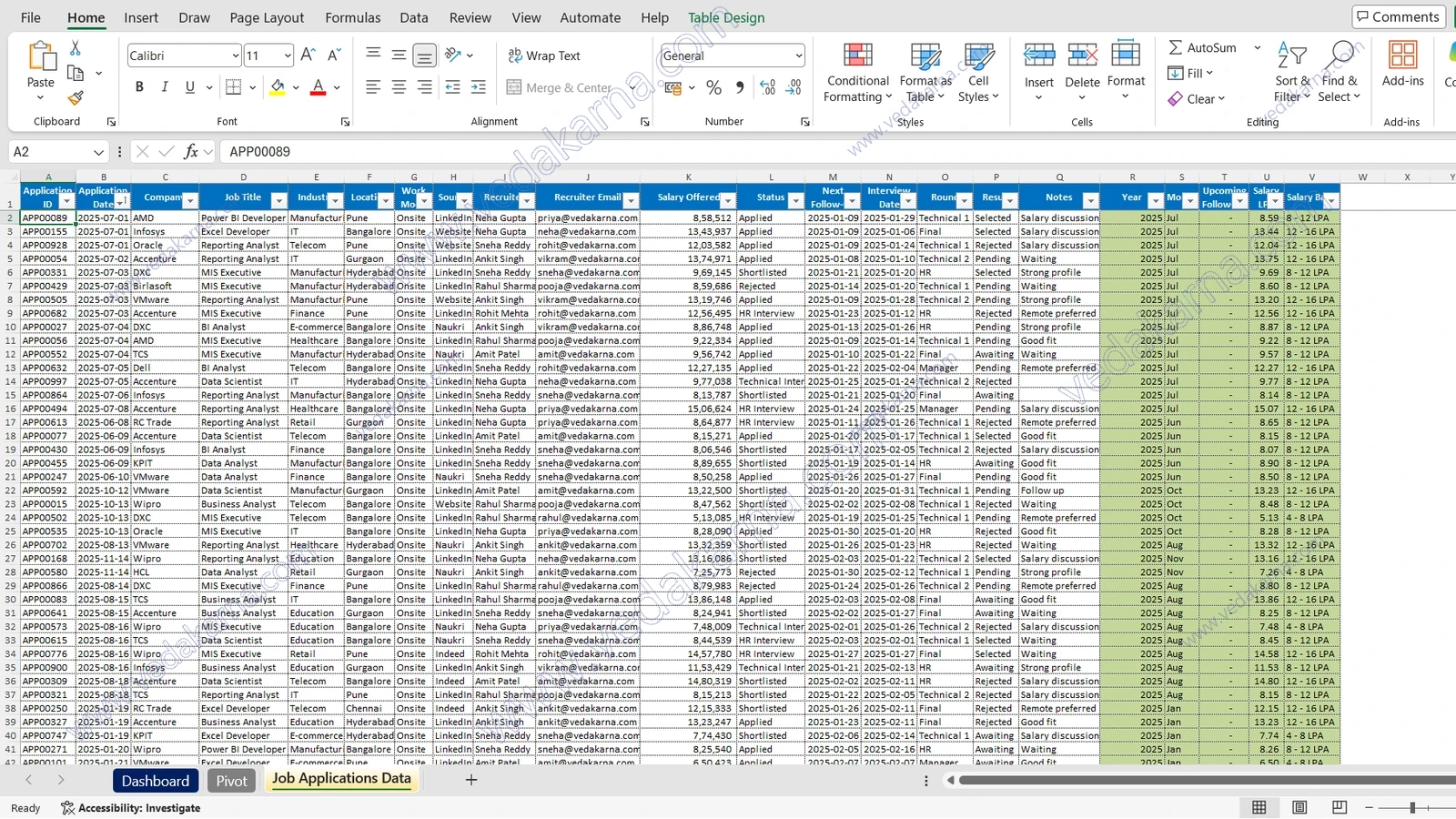Image resolution: width=1456 pixels, height=819 pixels.
Task: Toggle Wrap Text
Action: click(544, 56)
